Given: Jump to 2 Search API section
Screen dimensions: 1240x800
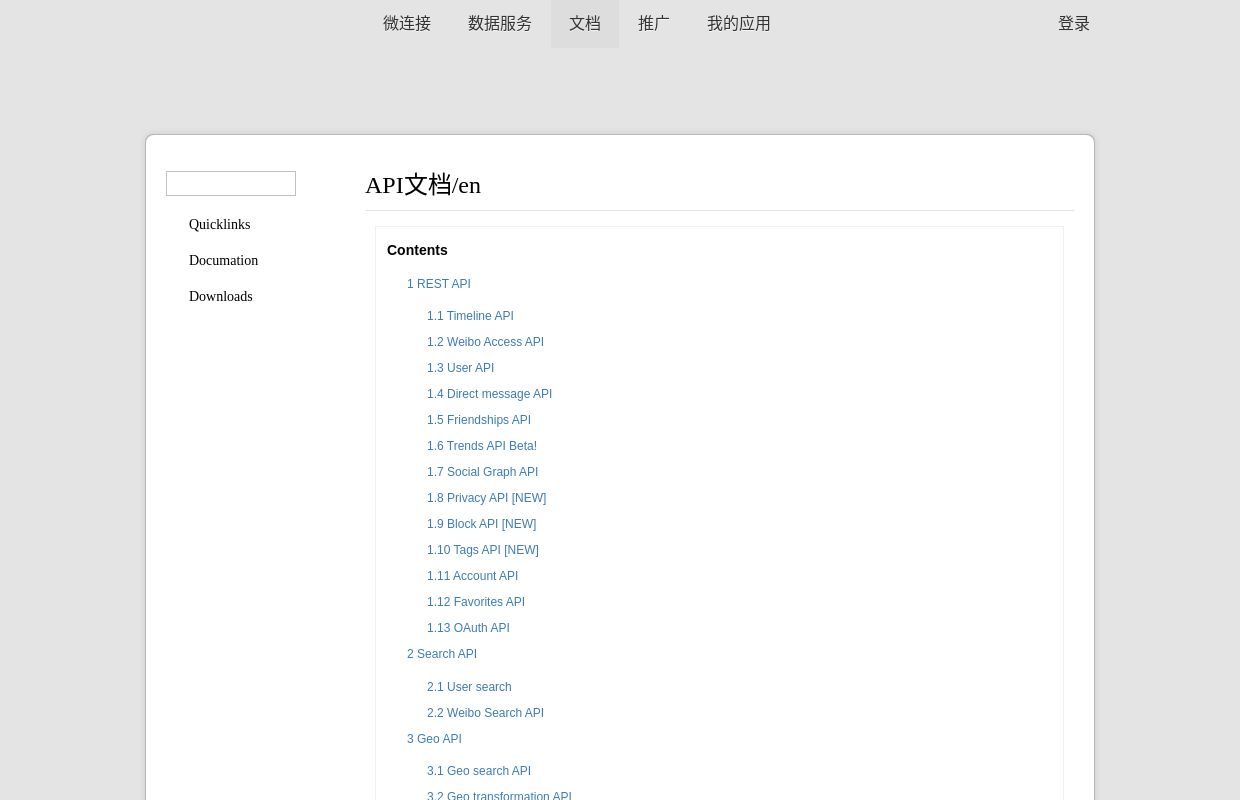Looking at the screenshot, I should [442, 654].
